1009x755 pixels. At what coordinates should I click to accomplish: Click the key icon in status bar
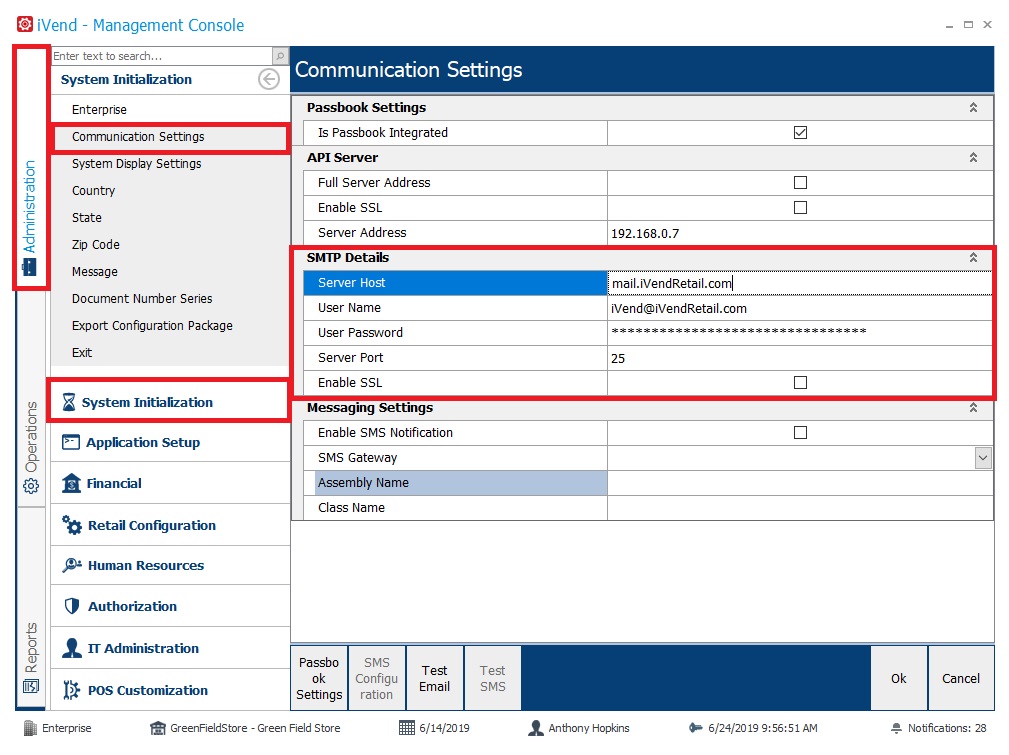pos(696,728)
